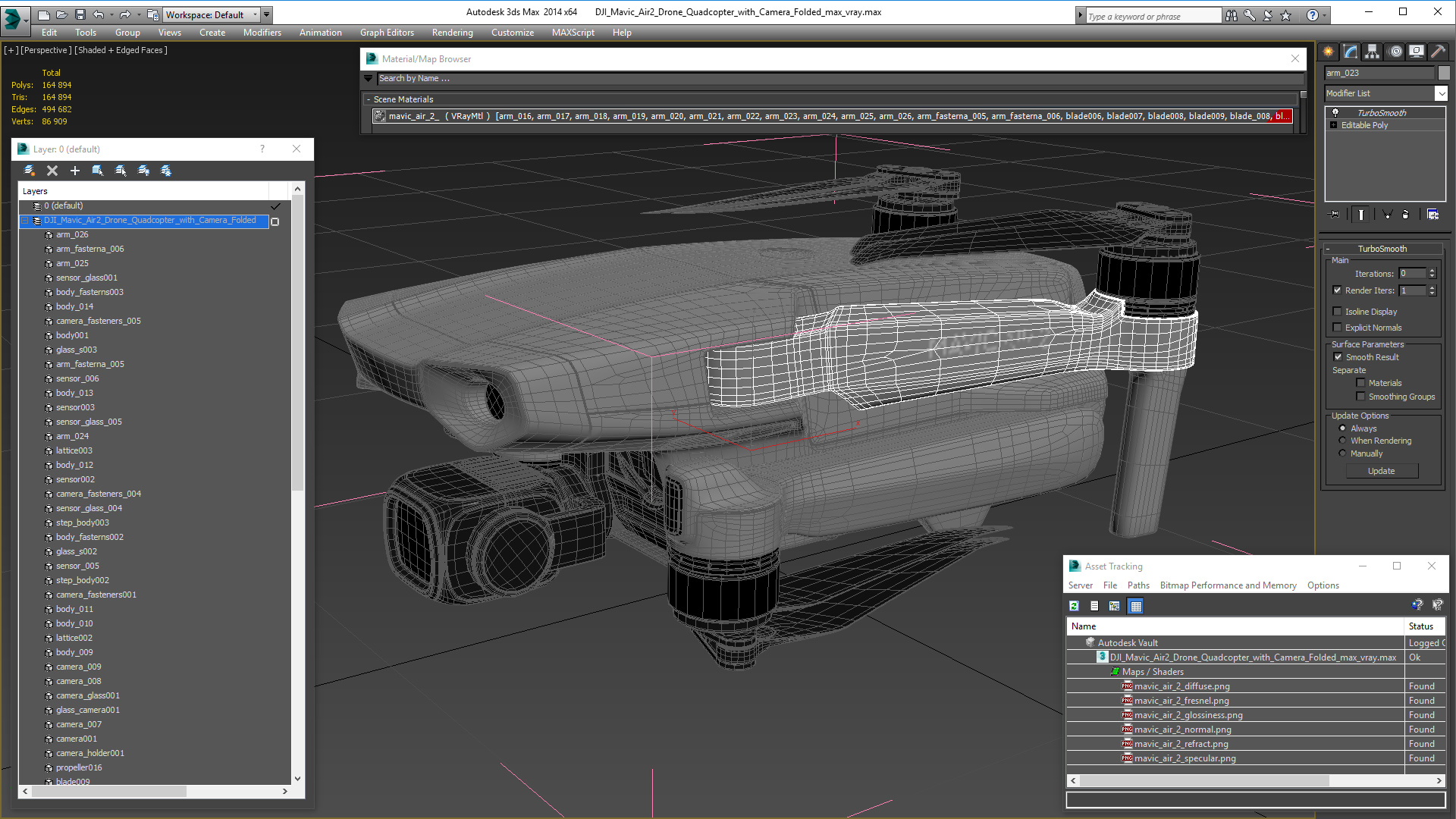
Task: Click Refresh icon in Asset Tracking toolbar
Action: click(x=1074, y=606)
